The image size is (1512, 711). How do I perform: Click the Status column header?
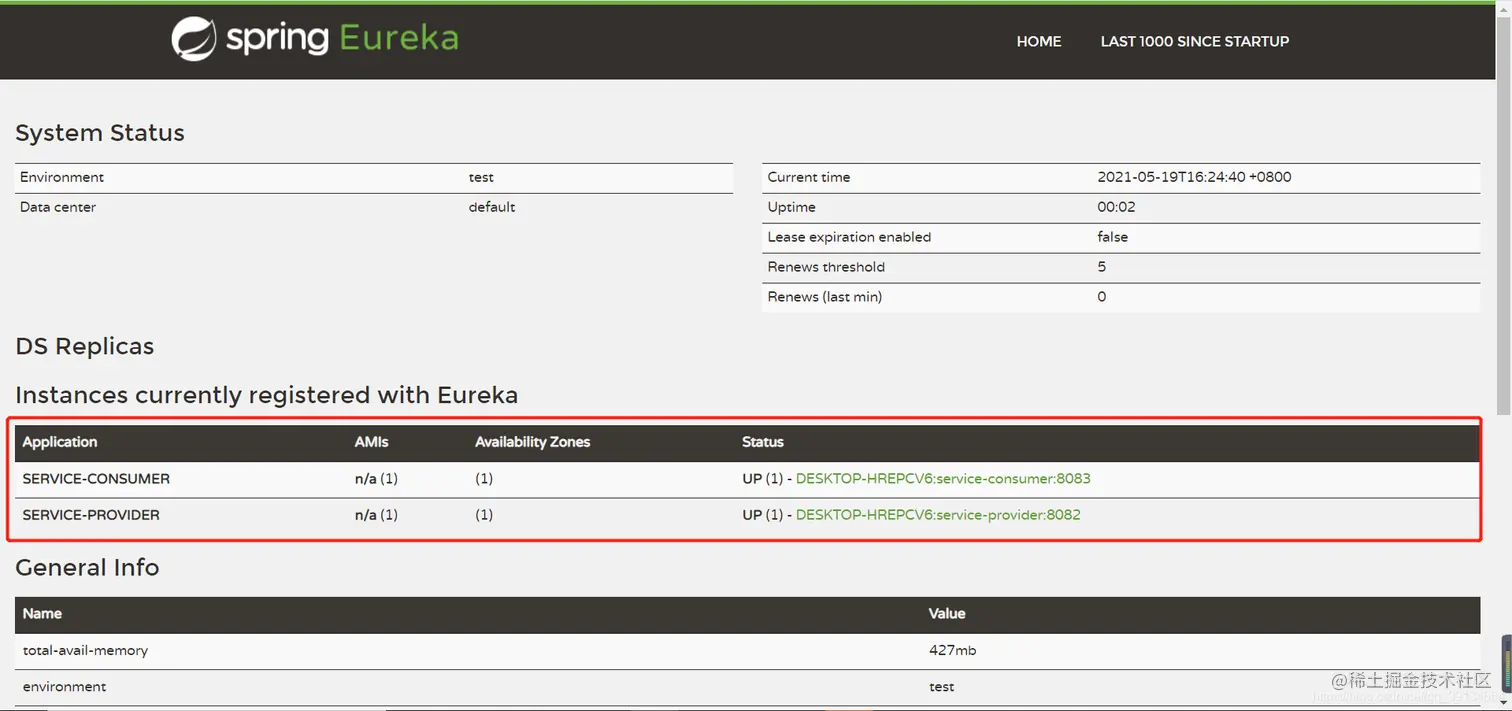tap(763, 442)
